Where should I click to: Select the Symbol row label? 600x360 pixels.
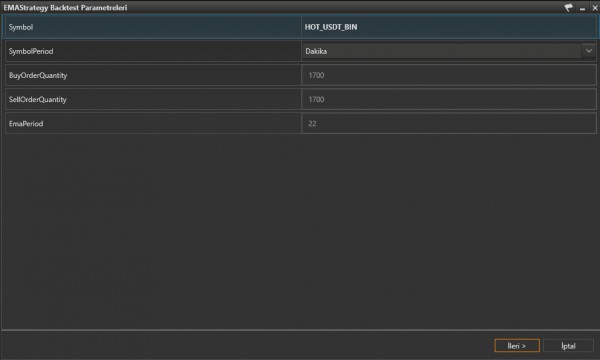21,27
